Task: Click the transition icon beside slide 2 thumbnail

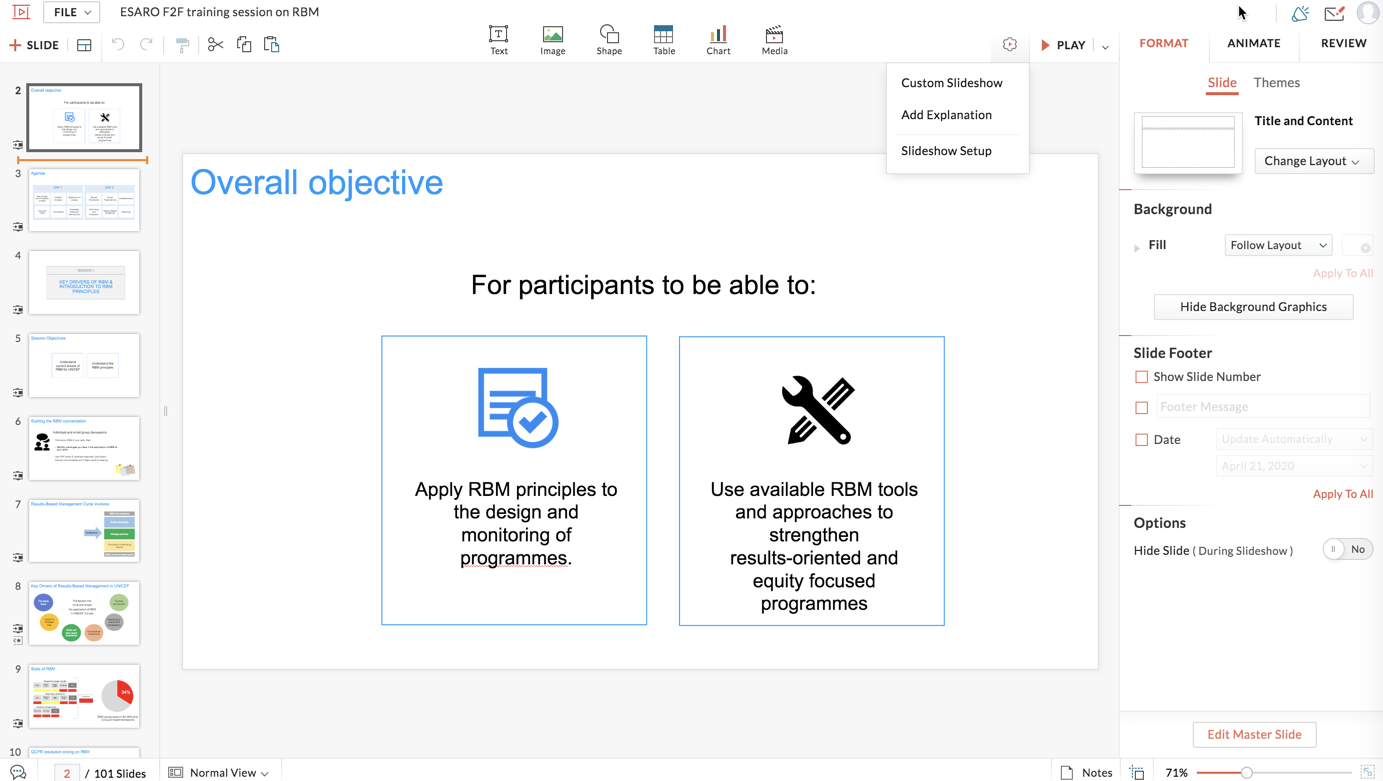Action: [18, 145]
